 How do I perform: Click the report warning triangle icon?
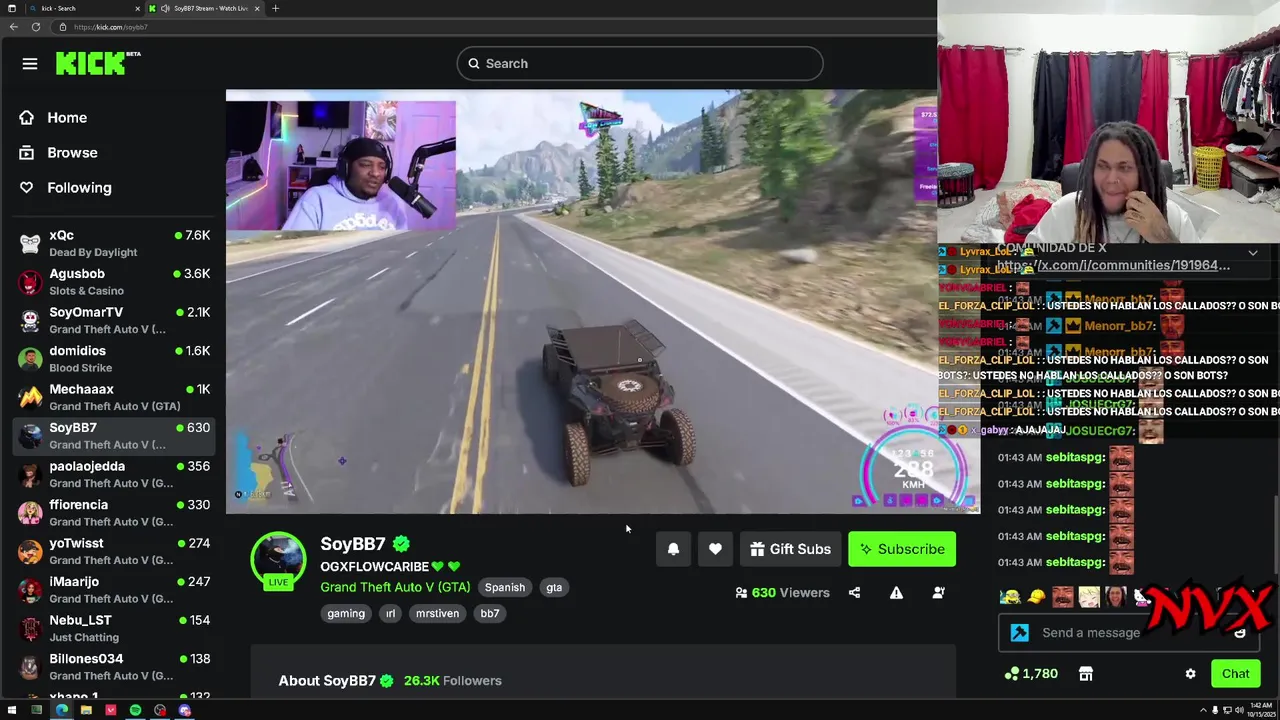(896, 593)
